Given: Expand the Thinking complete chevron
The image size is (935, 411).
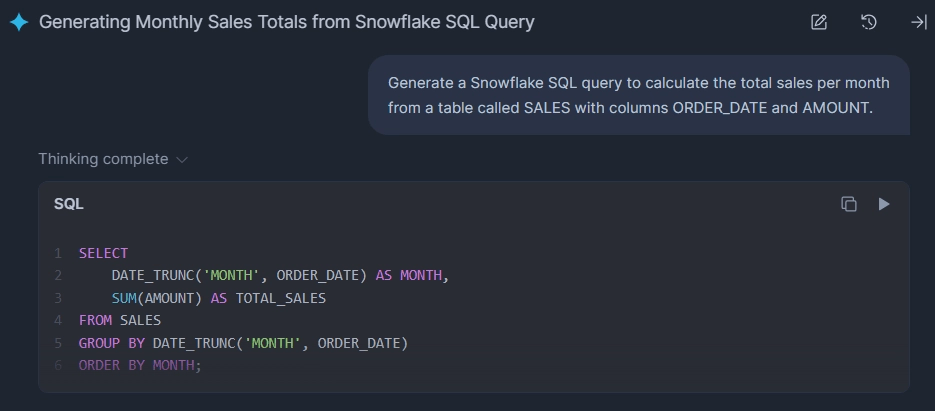Looking at the screenshot, I should 182,160.
